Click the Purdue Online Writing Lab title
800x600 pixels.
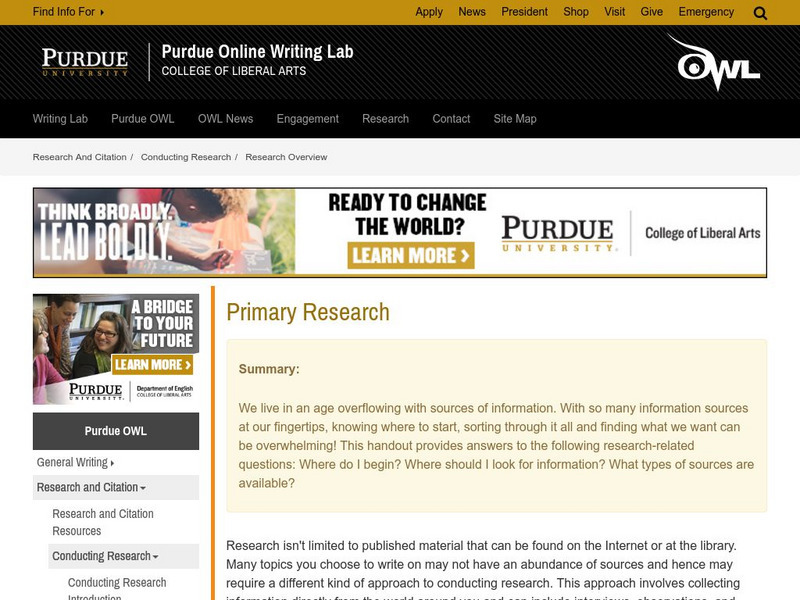257,52
